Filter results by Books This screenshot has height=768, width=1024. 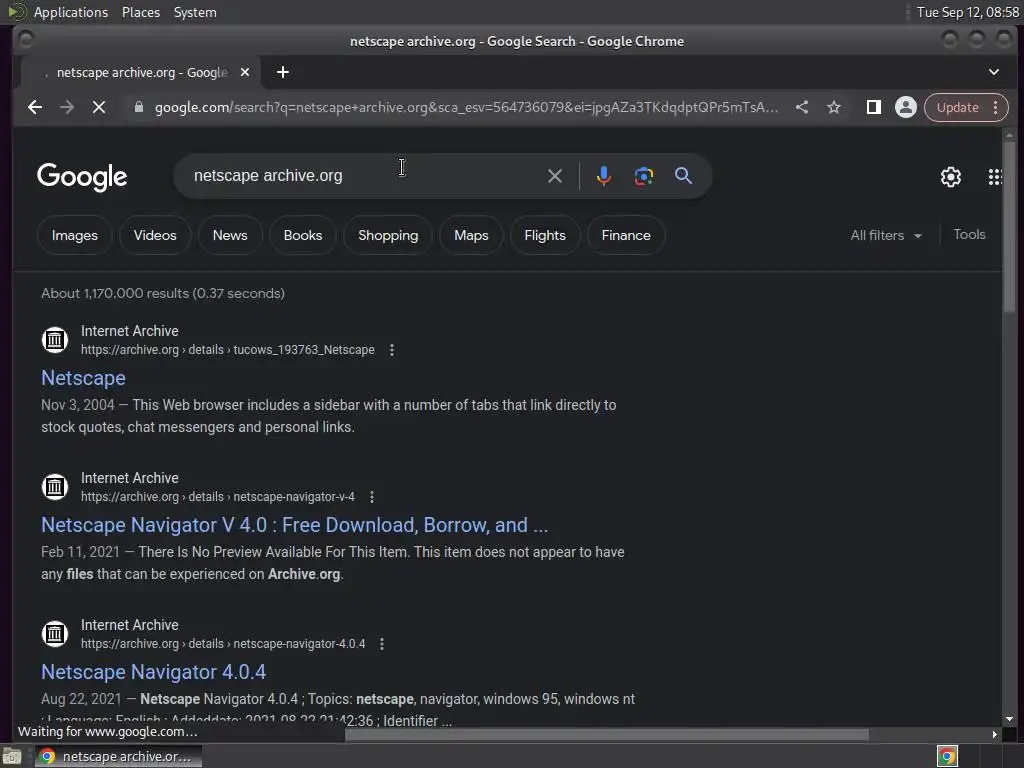(x=302, y=236)
